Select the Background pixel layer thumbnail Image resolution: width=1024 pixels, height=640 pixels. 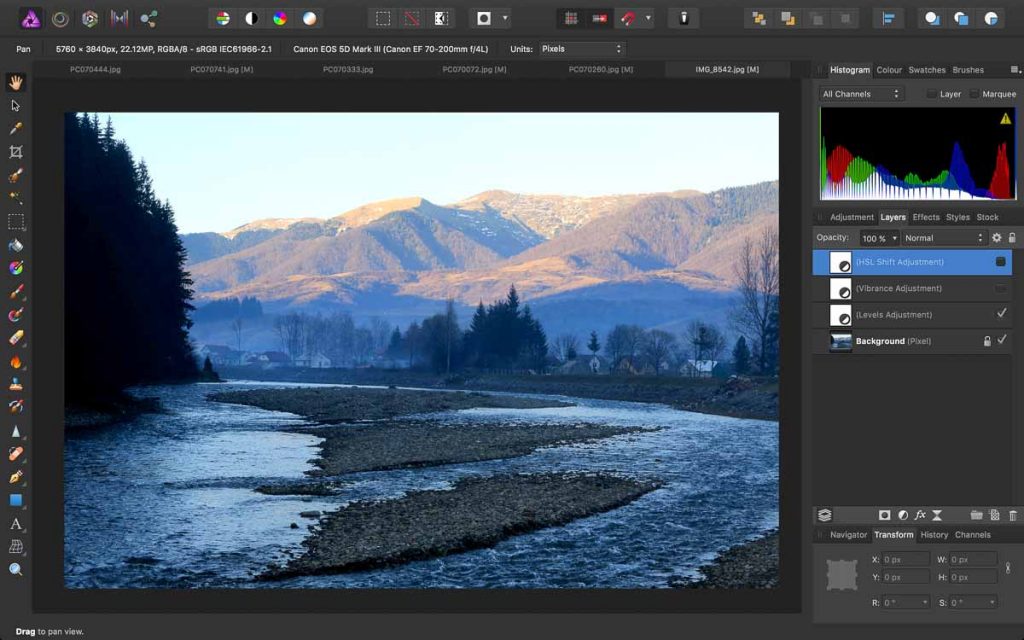pyautogui.click(x=841, y=341)
